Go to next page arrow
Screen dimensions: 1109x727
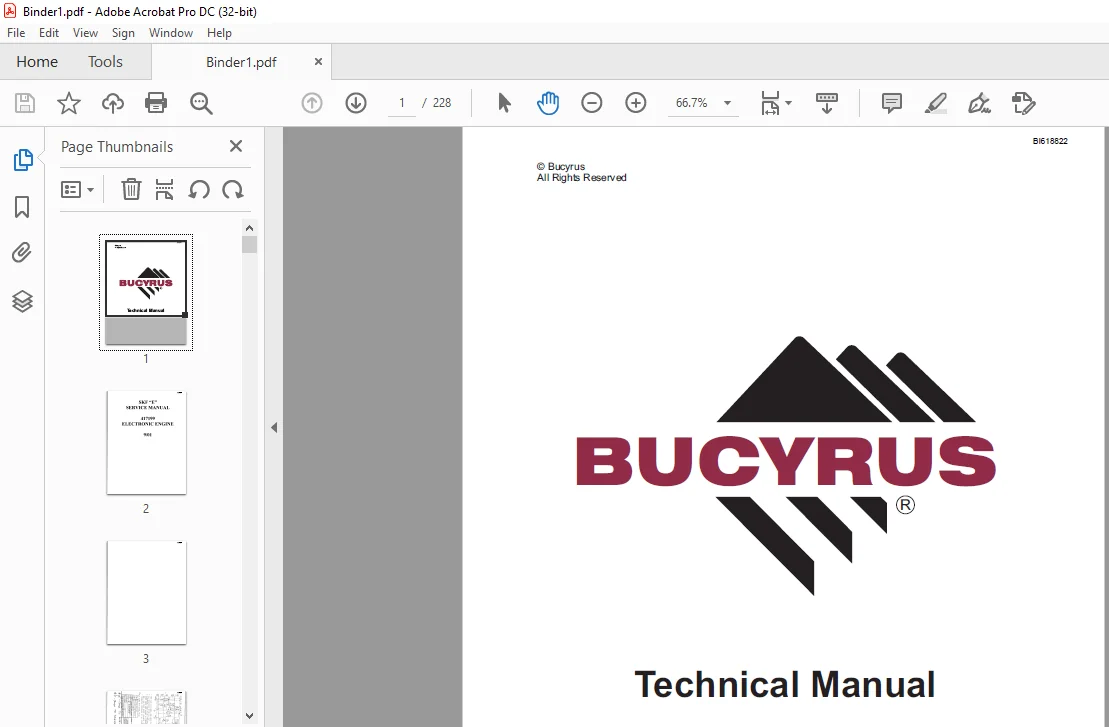356,103
